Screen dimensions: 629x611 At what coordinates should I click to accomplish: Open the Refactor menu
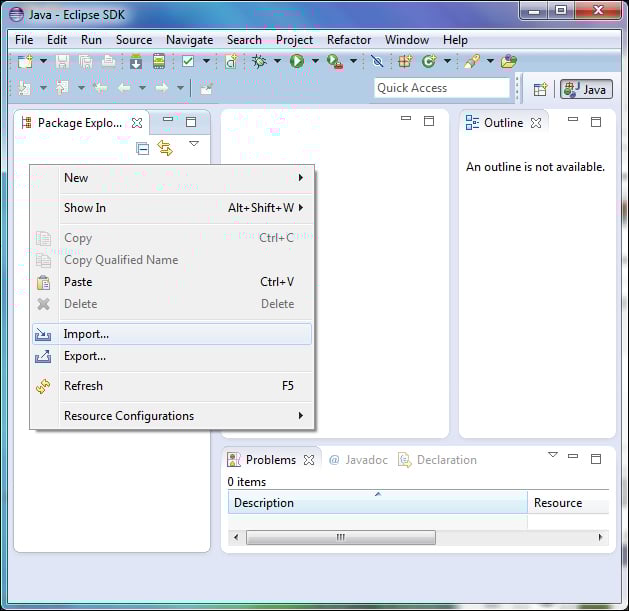pyautogui.click(x=349, y=40)
